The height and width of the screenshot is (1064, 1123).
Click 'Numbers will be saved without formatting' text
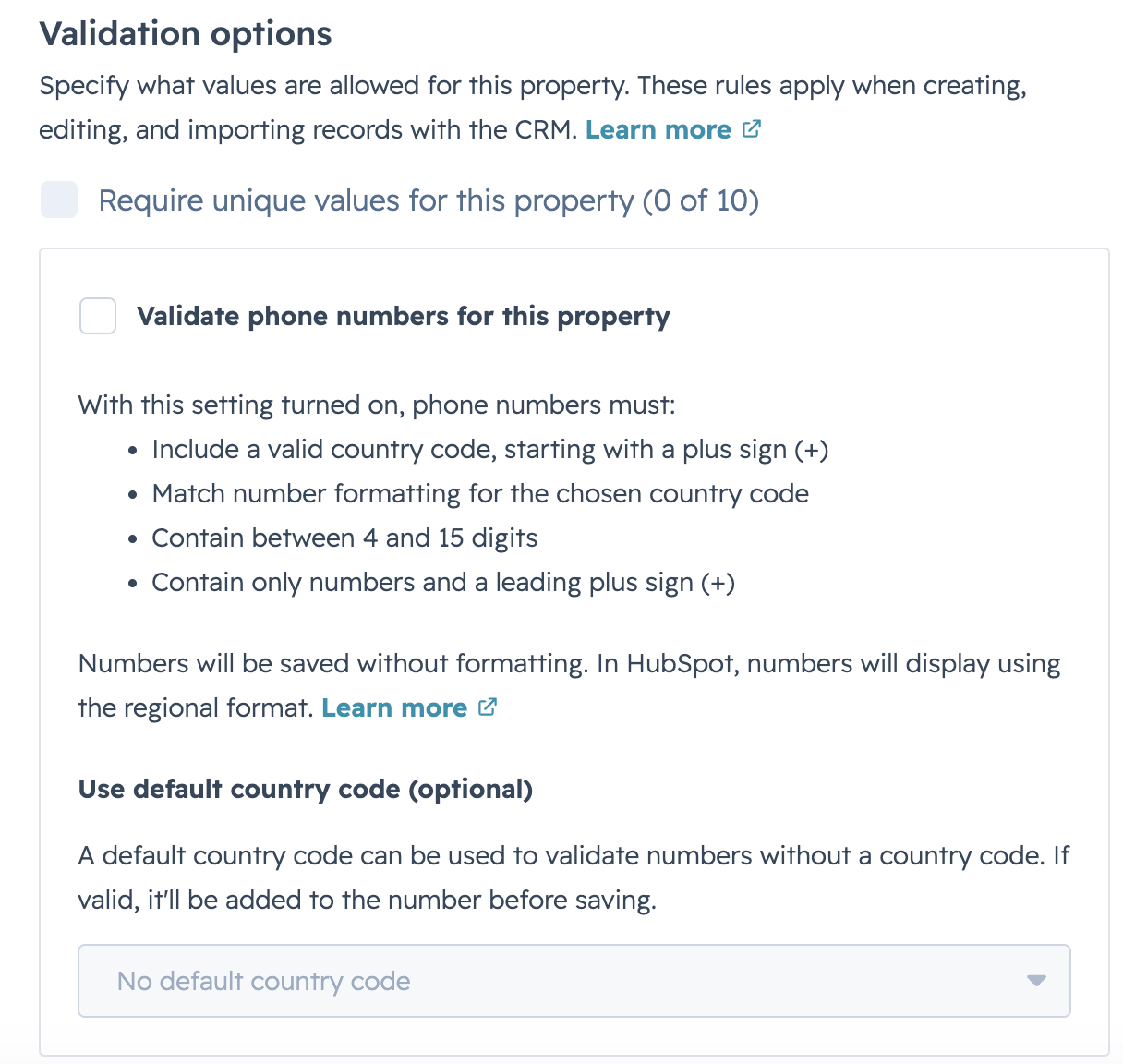pos(569,685)
